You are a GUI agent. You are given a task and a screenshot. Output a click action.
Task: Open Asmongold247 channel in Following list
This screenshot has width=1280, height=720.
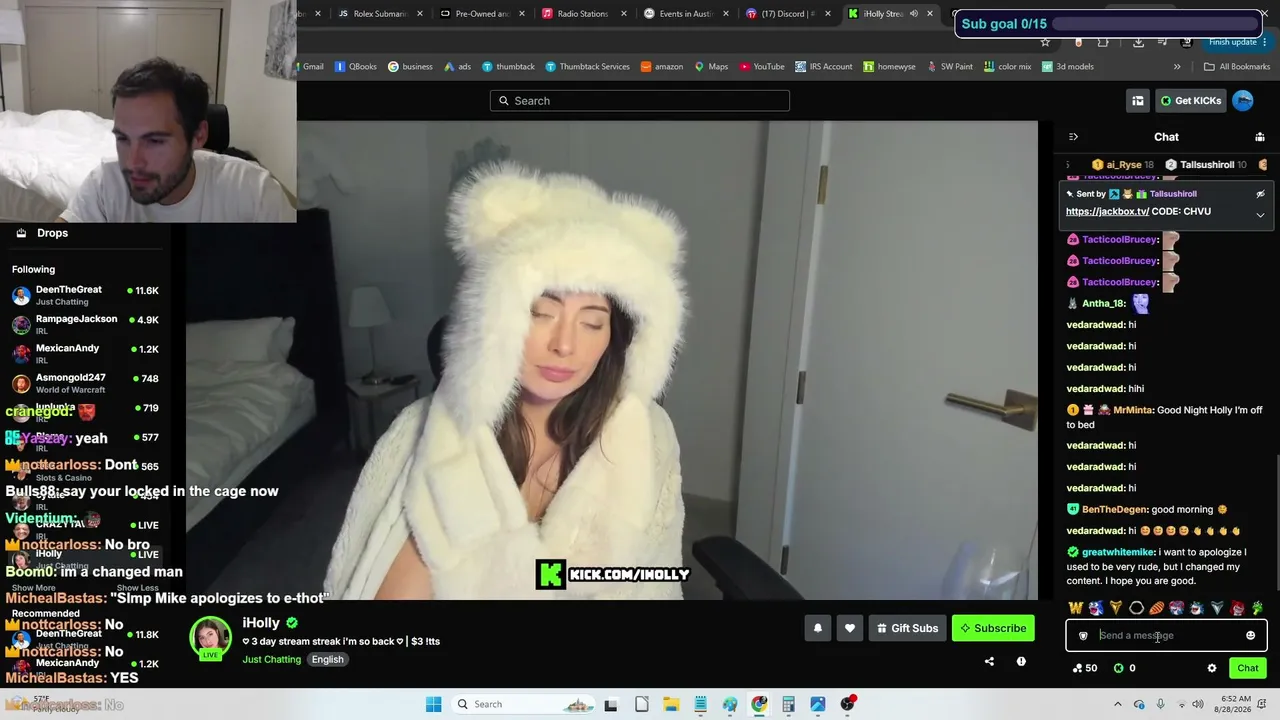coord(85,383)
